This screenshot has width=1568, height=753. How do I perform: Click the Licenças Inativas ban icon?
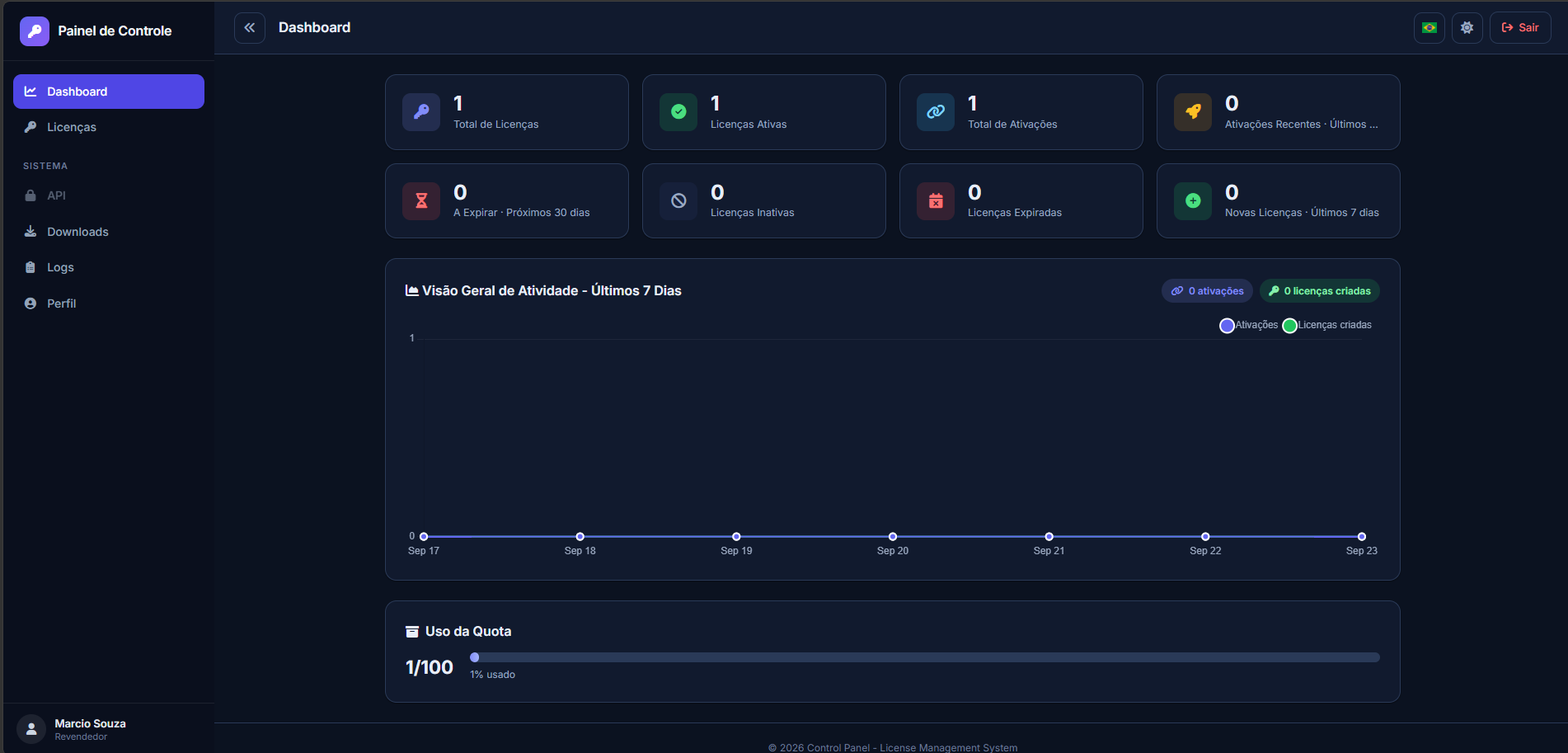coord(678,200)
